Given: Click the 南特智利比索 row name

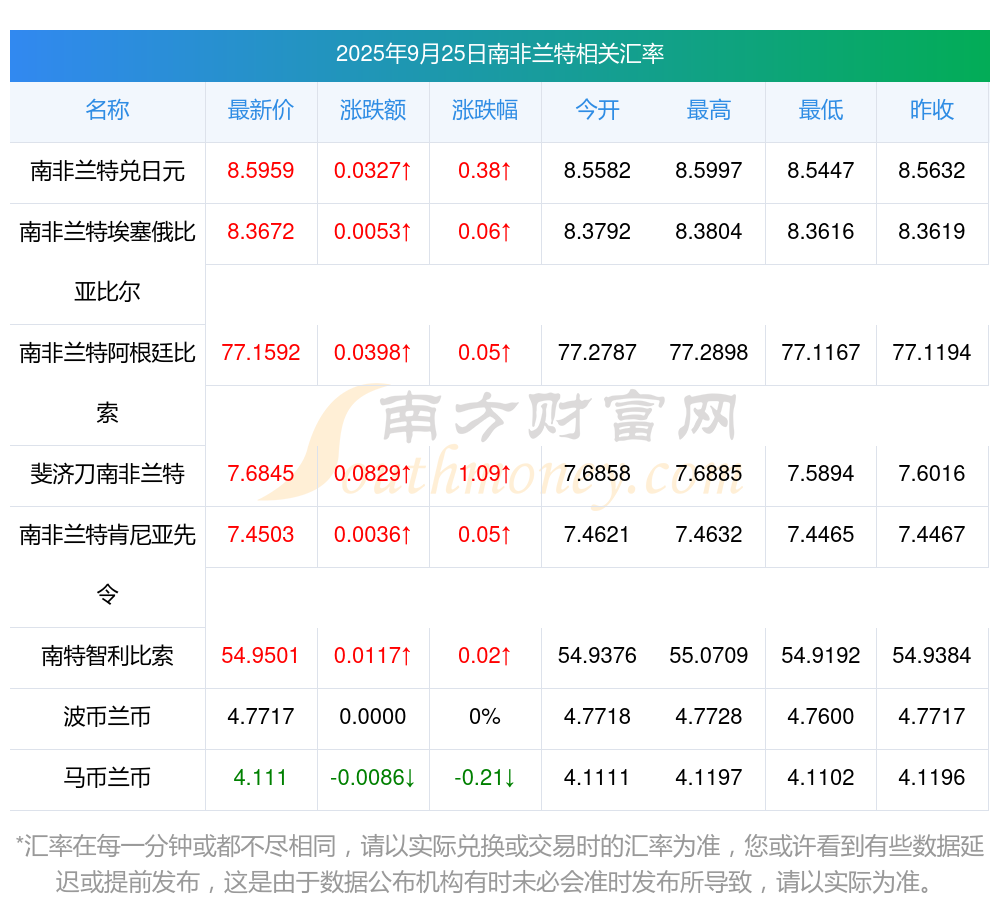Looking at the screenshot, I should click(x=107, y=656).
